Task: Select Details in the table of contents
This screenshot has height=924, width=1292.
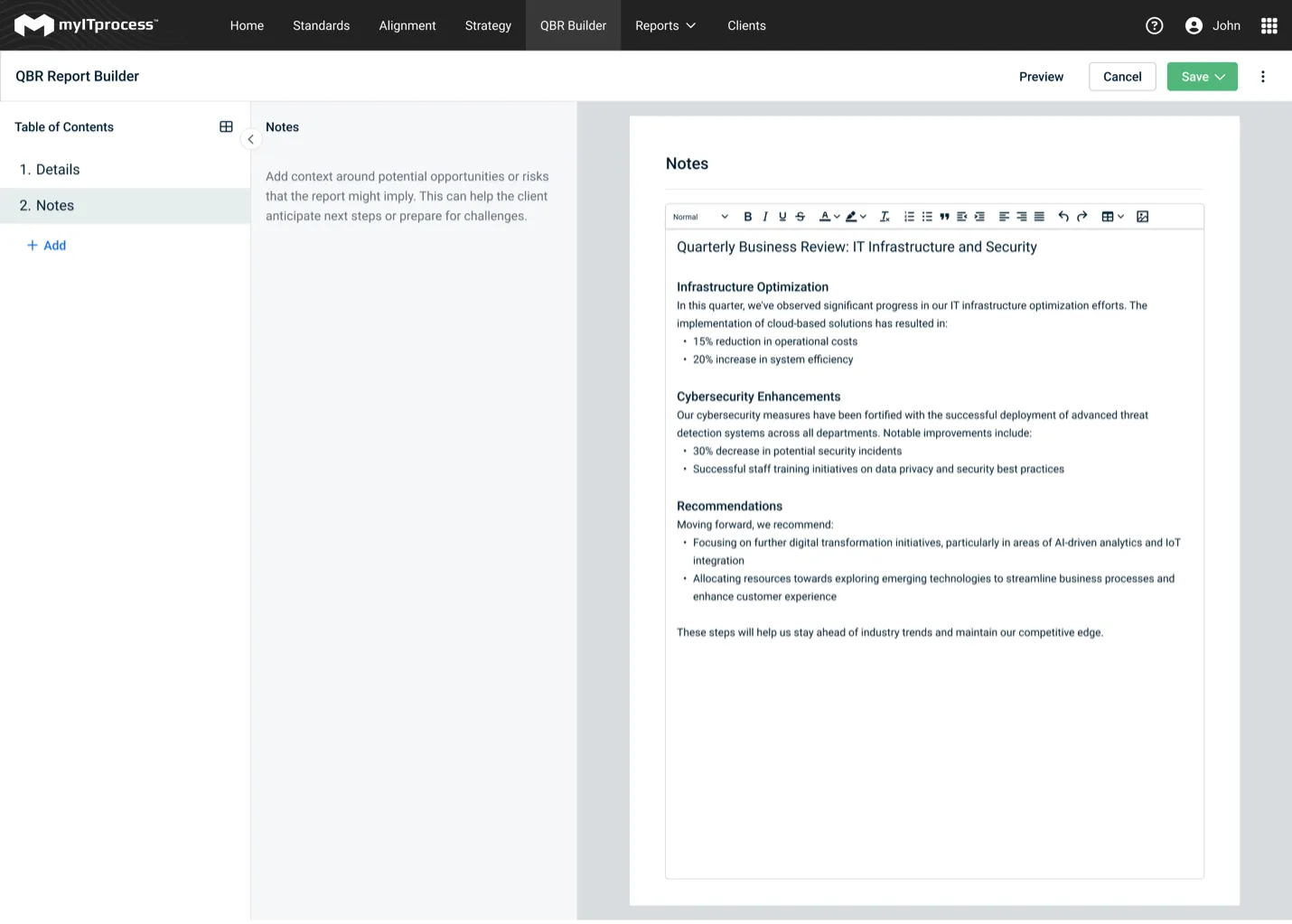Action: pyautogui.click(x=58, y=170)
